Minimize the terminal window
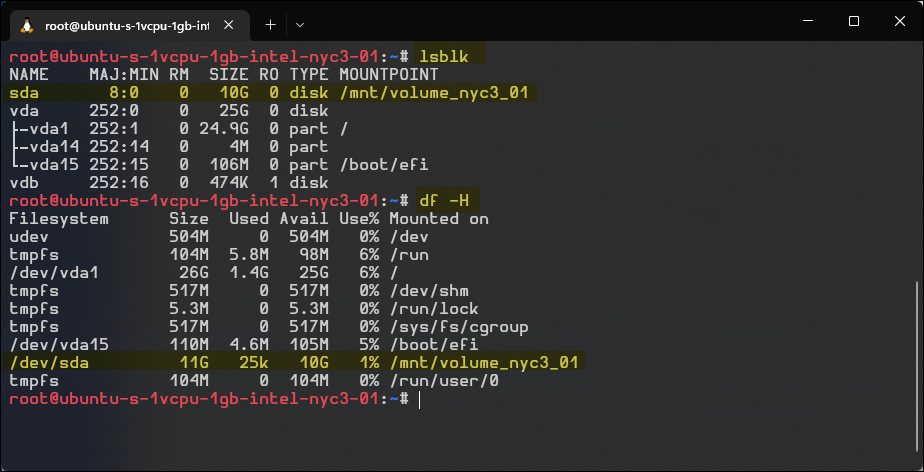Viewport: 924px width, 472px height. pyautogui.click(x=808, y=21)
